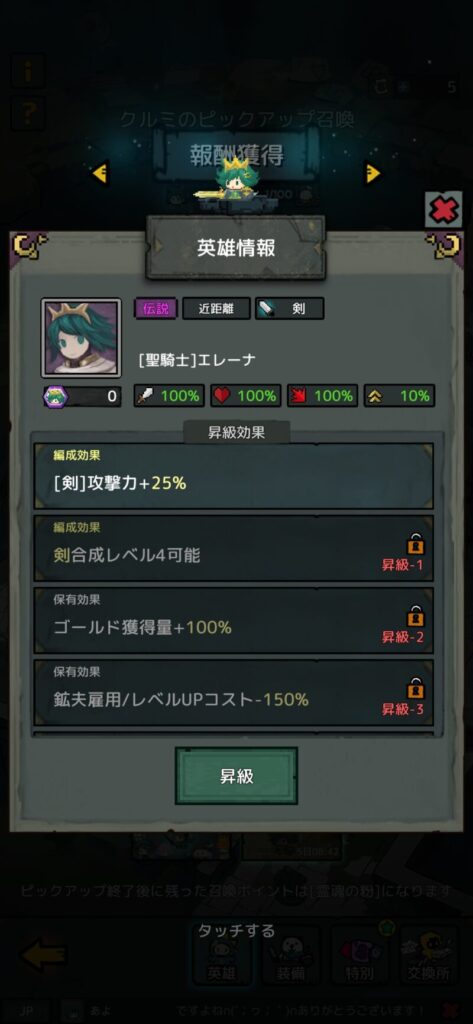The height and width of the screenshot is (1024, 473).
Task: Click the lock icon on 昇級-2 row
Action: point(416,615)
